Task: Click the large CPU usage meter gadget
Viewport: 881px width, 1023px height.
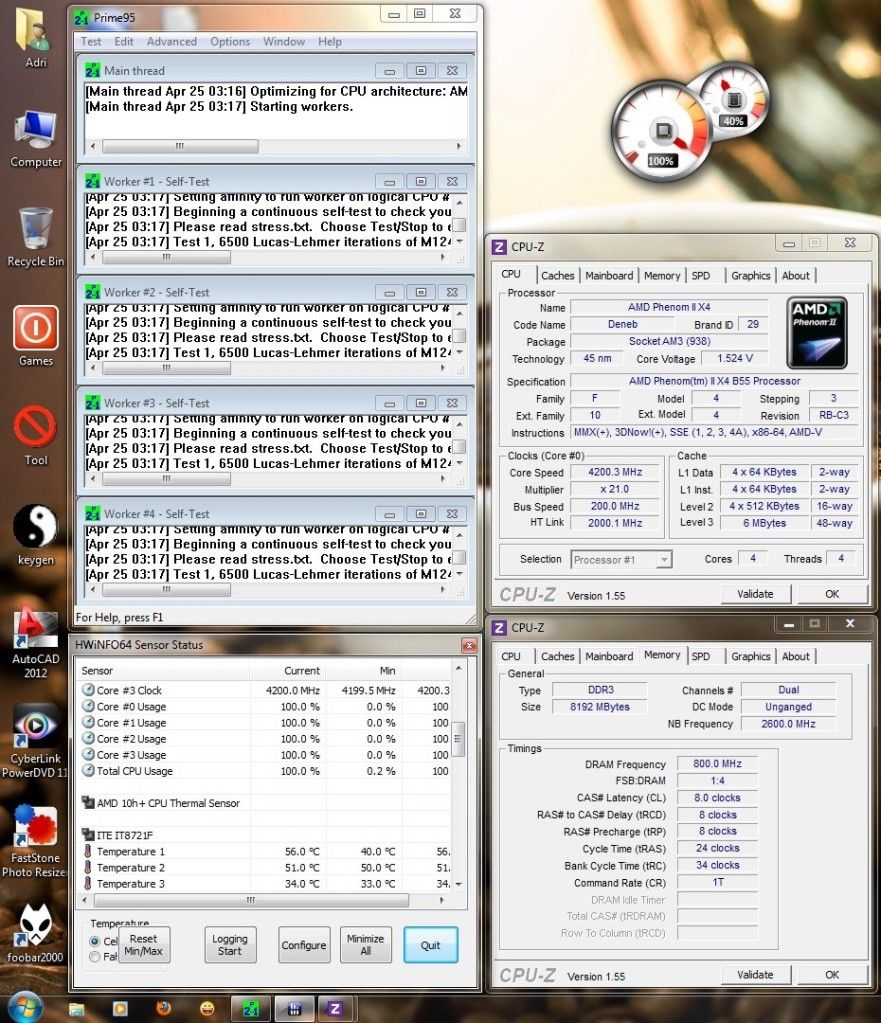Action: pos(660,132)
